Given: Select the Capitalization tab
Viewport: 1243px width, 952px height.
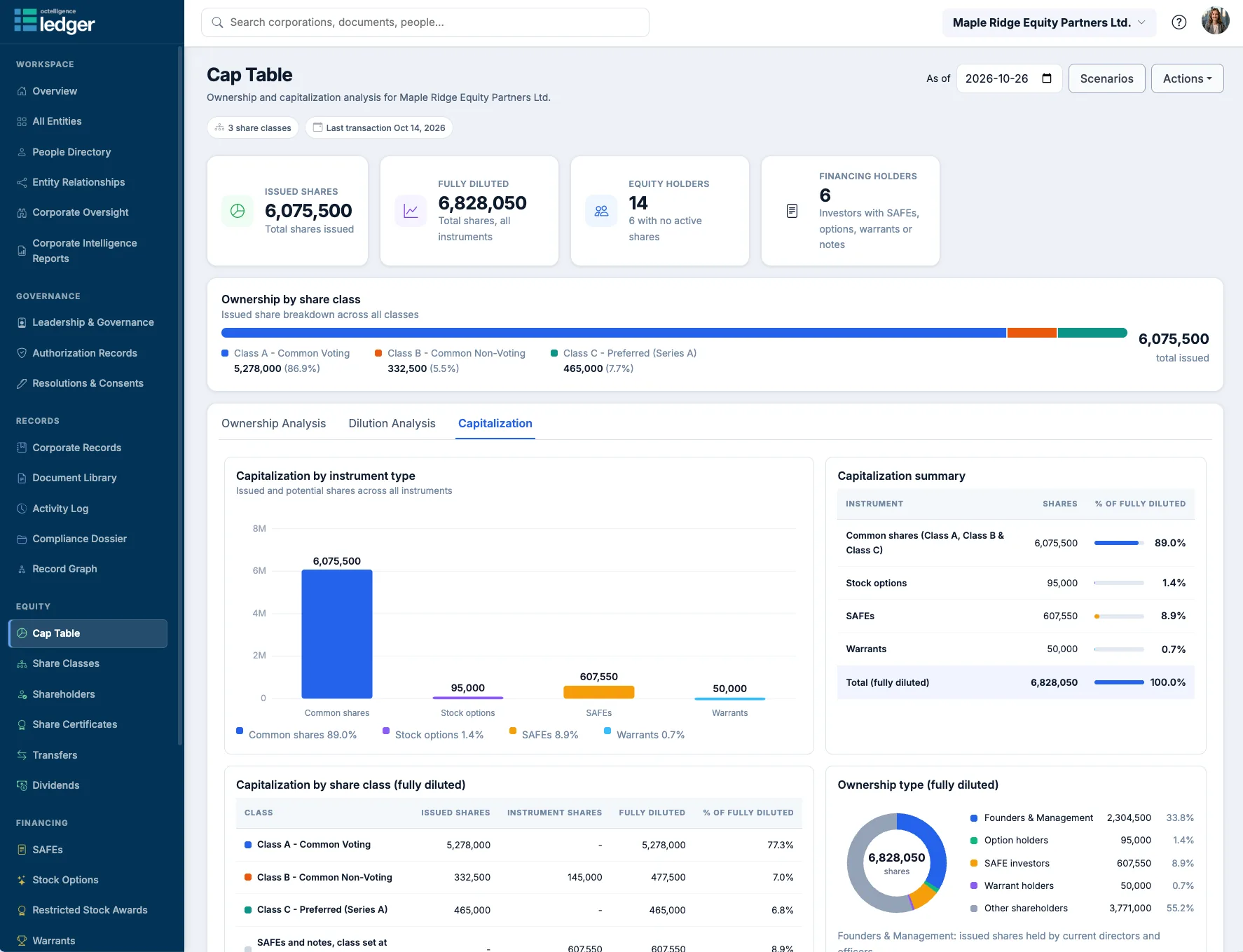Looking at the screenshot, I should coord(495,423).
